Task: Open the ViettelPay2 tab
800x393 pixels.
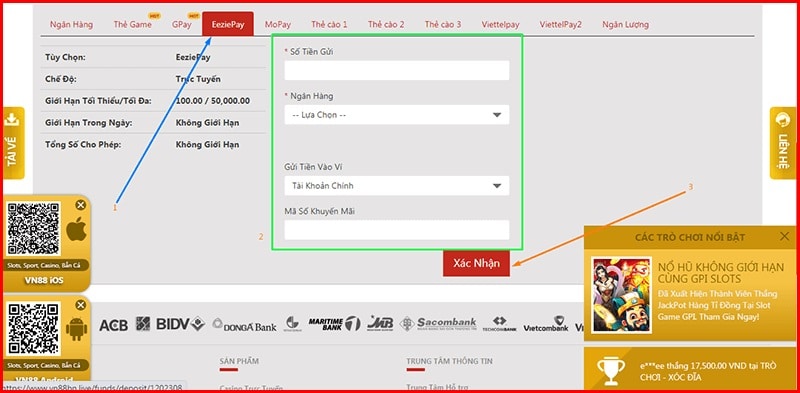Action: tap(561, 24)
